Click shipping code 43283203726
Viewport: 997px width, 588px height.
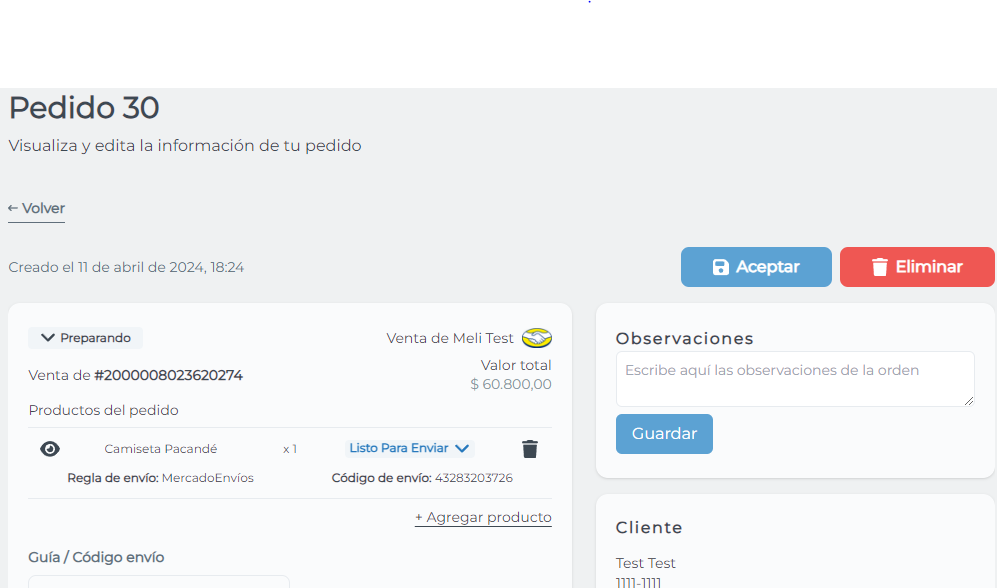pos(474,478)
